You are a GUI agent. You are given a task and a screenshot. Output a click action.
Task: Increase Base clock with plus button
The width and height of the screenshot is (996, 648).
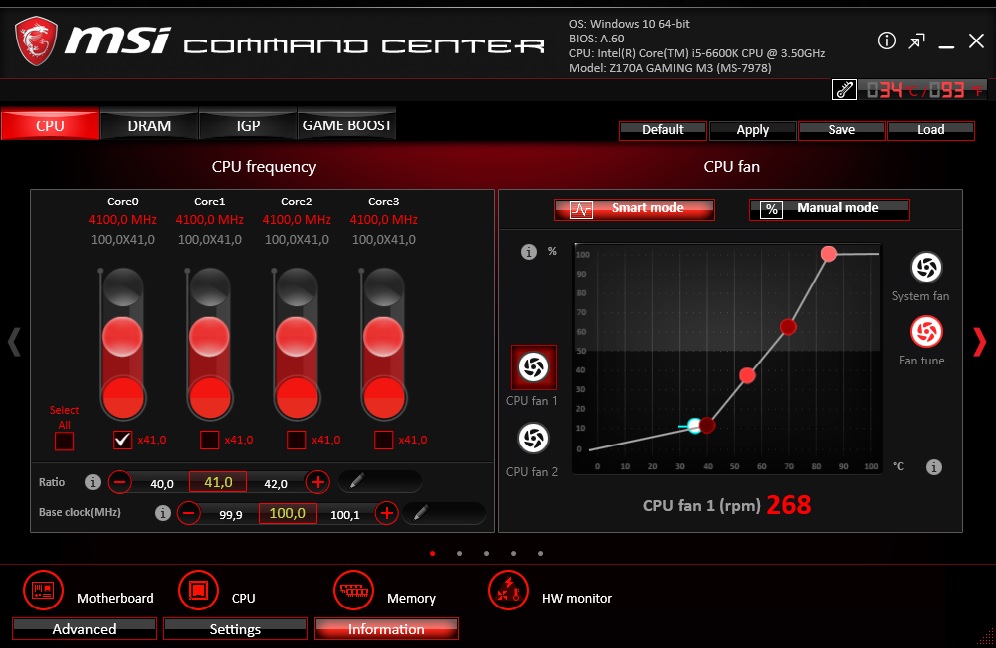[x=387, y=513]
